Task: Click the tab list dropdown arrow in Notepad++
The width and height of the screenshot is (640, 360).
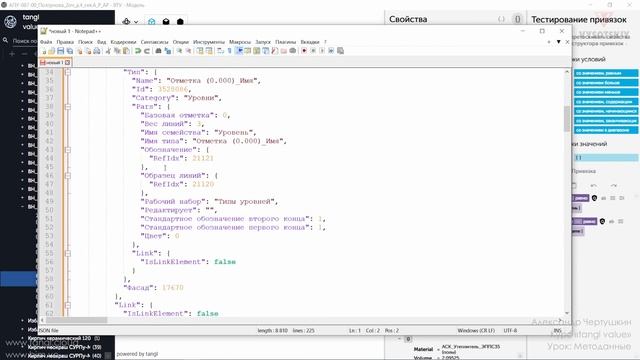Action: (558, 42)
